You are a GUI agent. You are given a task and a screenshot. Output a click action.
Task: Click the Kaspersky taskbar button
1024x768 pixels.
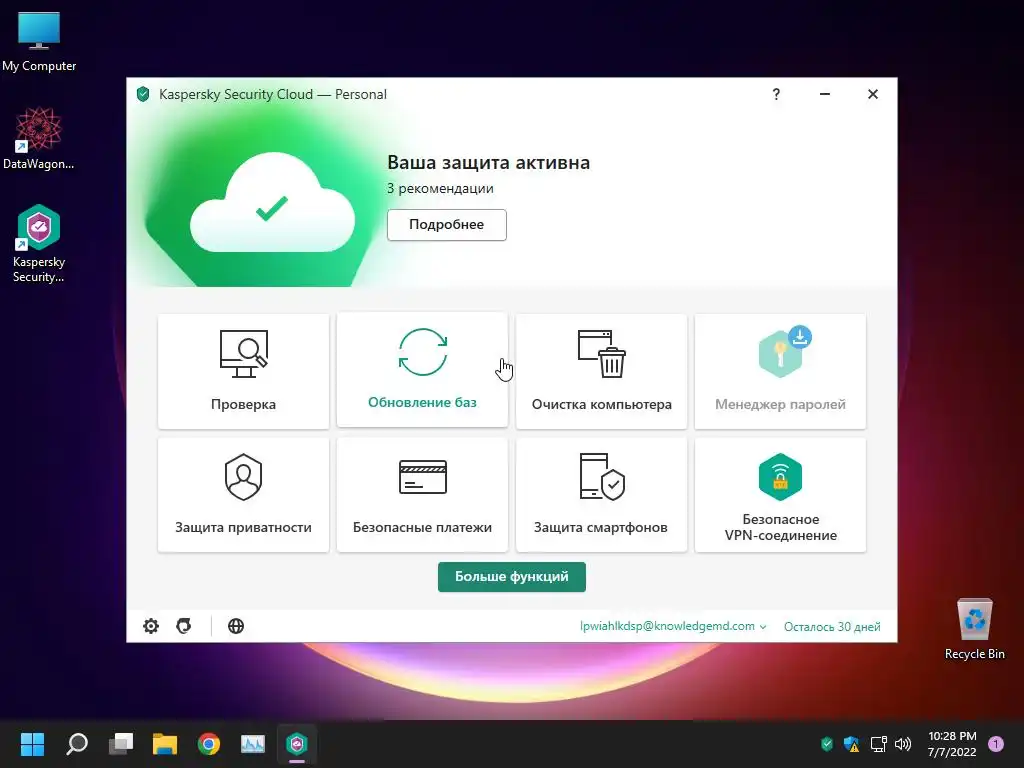click(296, 743)
